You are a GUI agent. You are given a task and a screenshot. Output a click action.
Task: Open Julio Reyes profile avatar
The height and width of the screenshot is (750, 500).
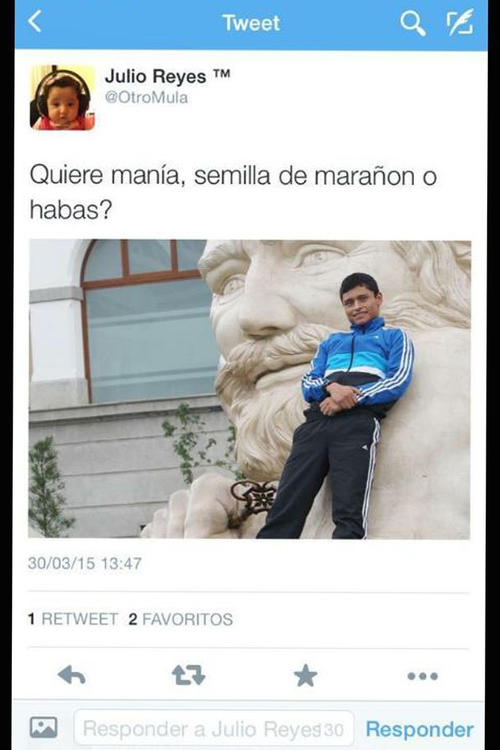[62, 98]
